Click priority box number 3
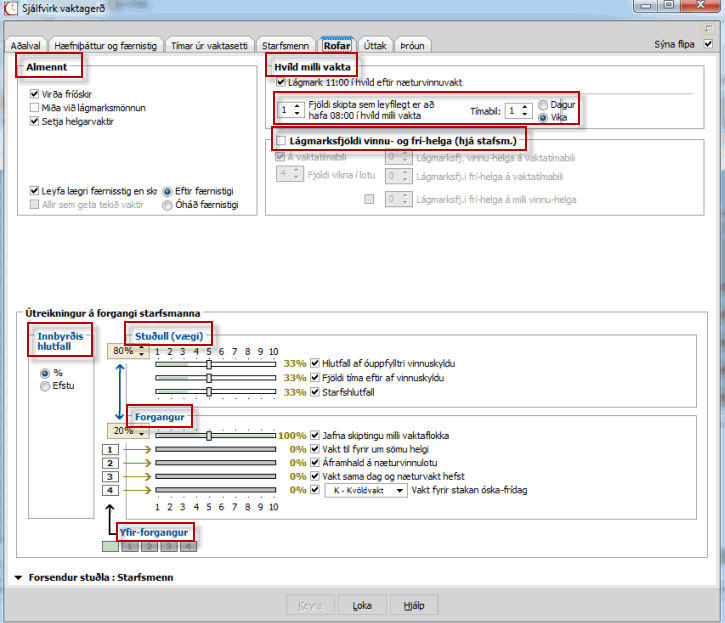 111,477
